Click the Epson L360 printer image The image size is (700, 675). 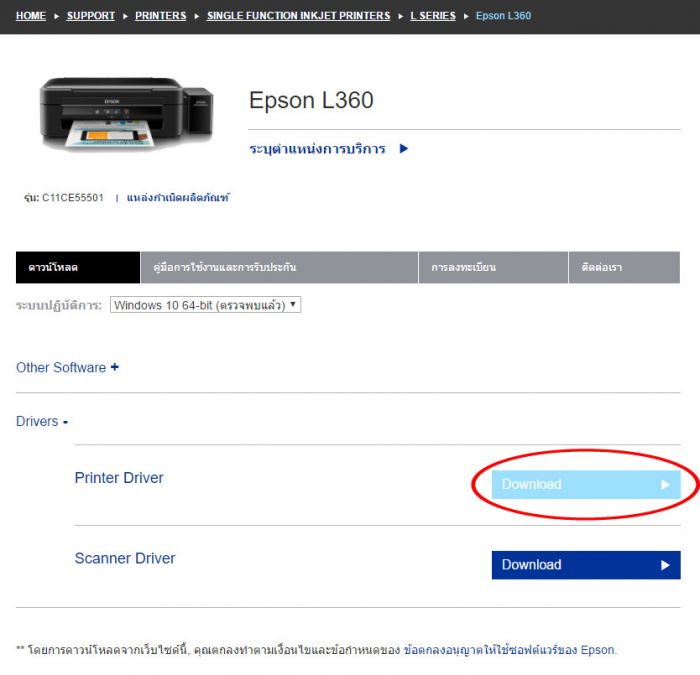[x=126, y=113]
